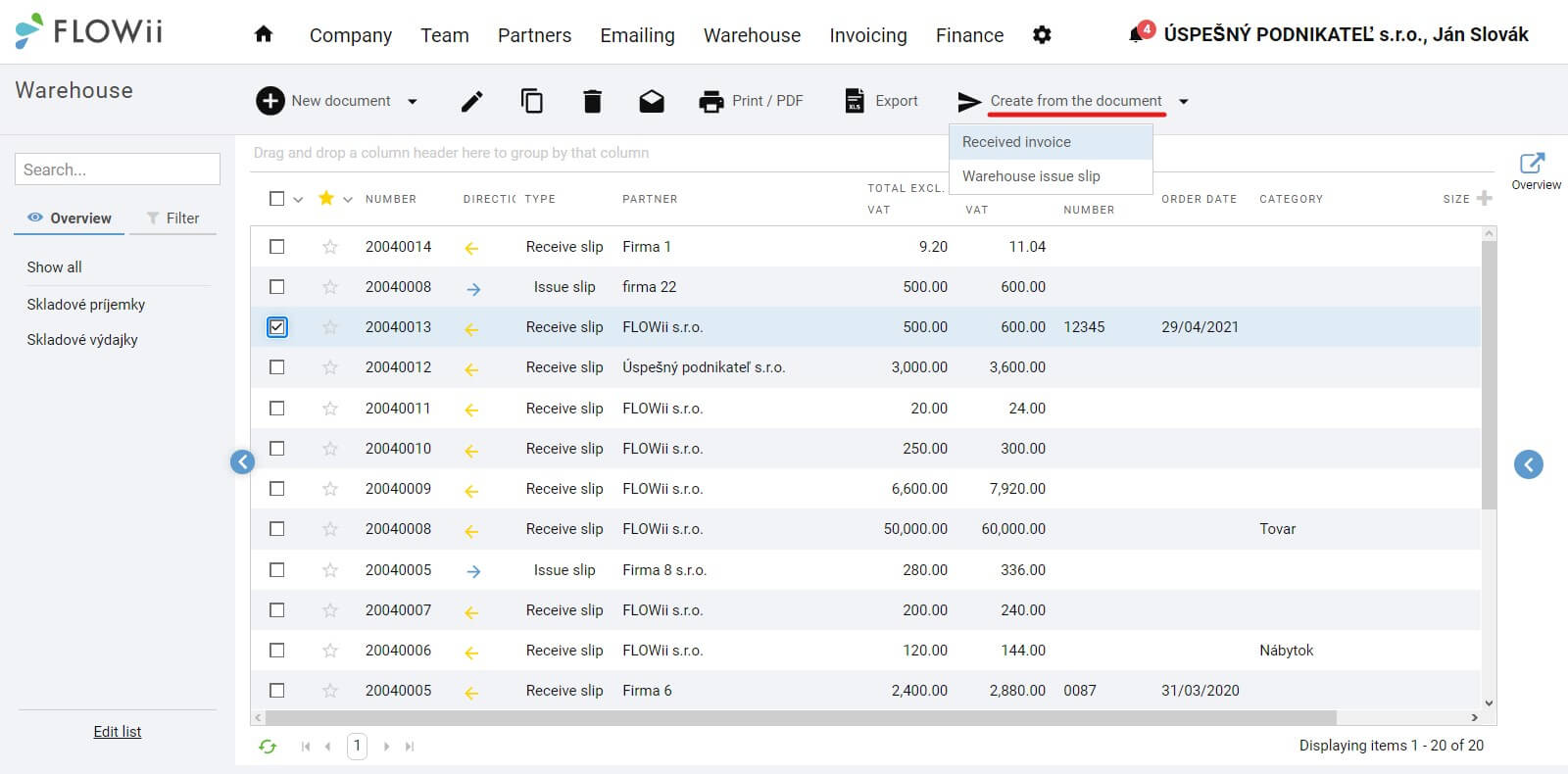Sort by the Partner column header

[x=650, y=199]
